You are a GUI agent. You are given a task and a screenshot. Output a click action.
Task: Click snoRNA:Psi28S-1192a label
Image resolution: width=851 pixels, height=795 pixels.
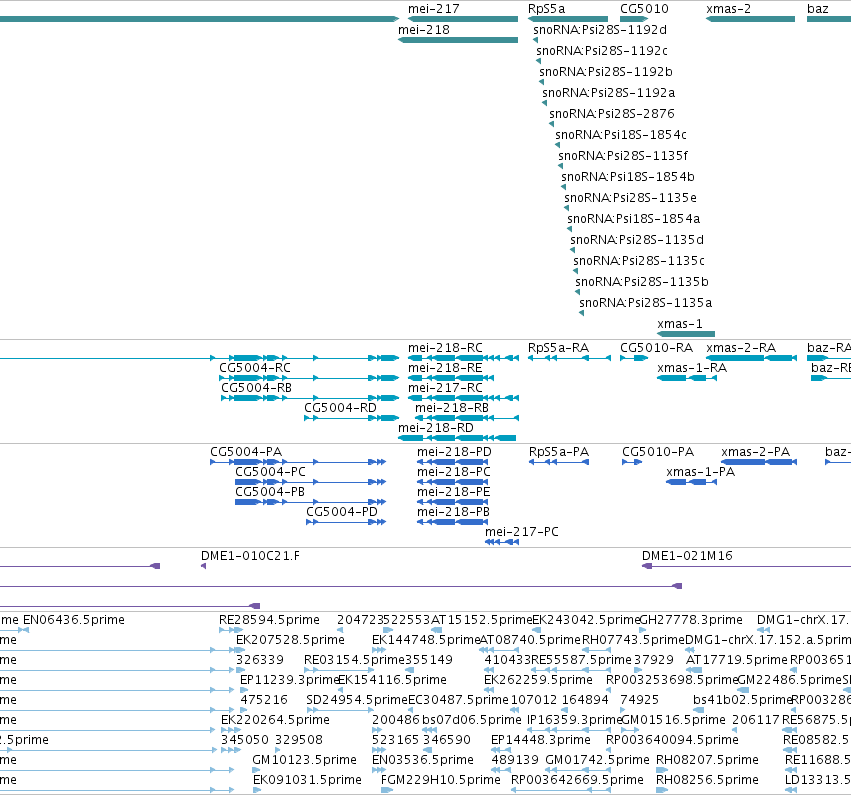point(608,93)
